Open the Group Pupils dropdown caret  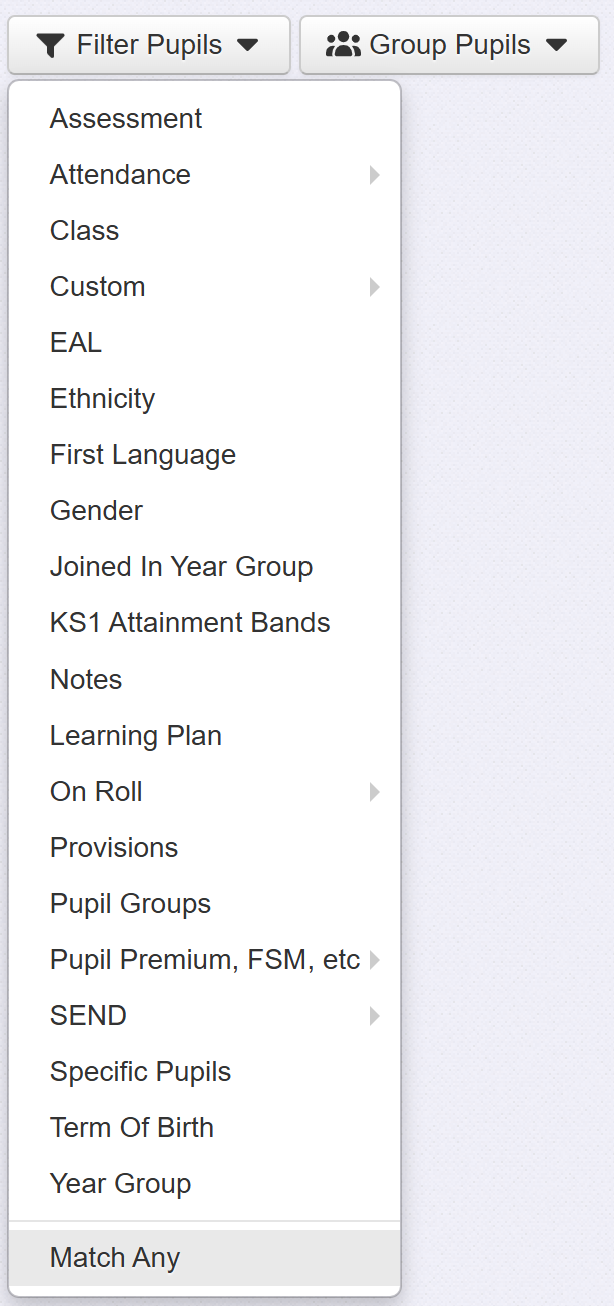[x=557, y=45]
